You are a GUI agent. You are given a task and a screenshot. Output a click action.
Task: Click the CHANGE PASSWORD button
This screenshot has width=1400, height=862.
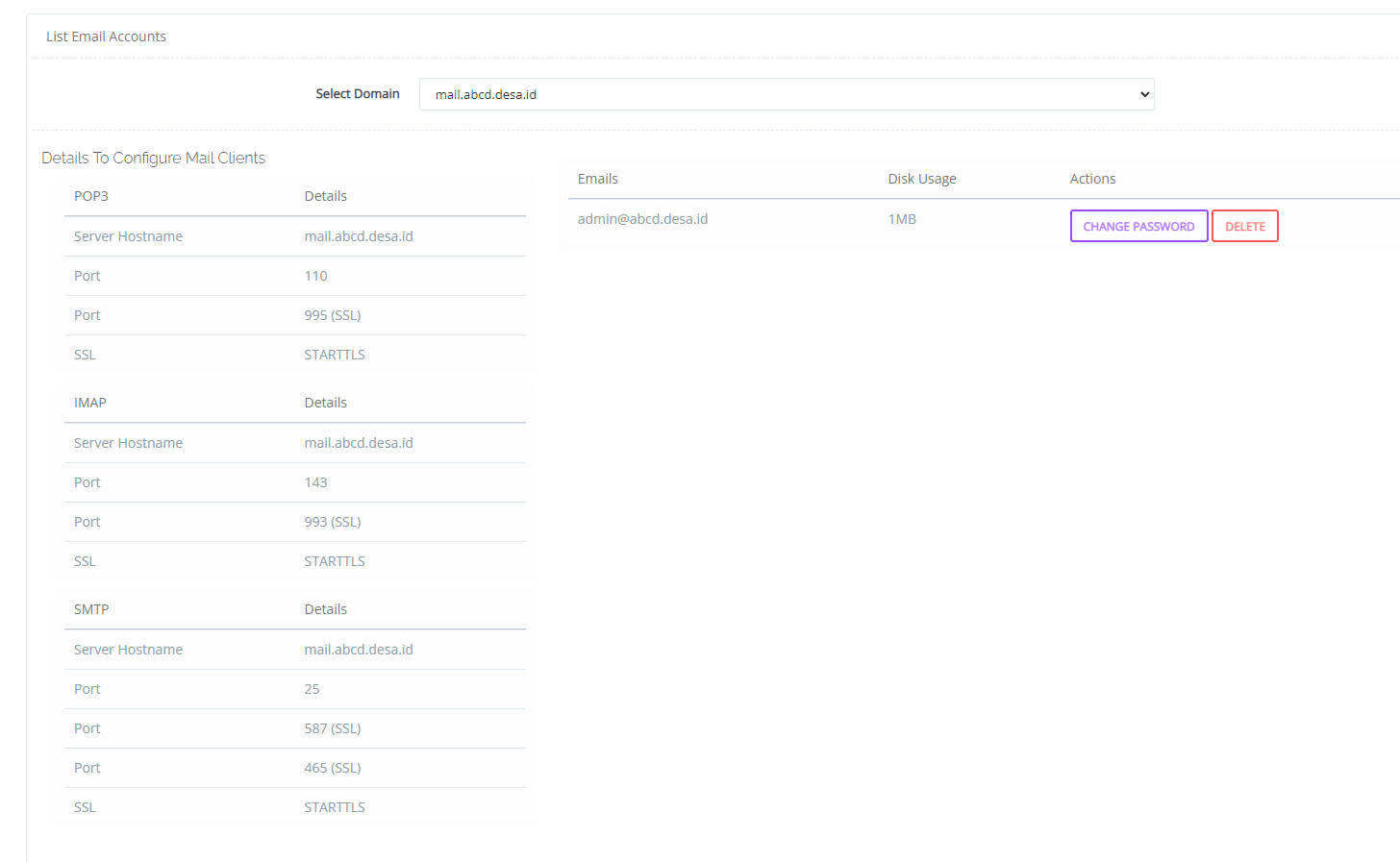(1138, 226)
